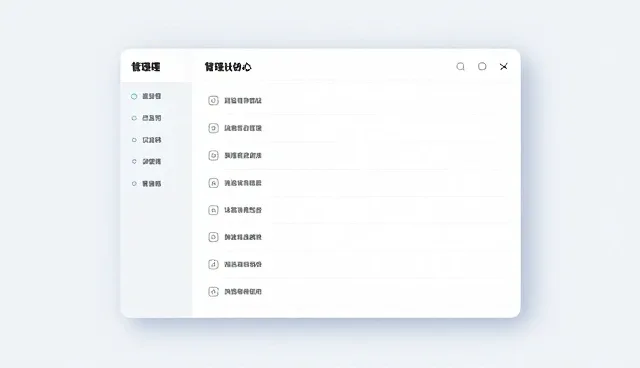Image resolution: width=640 pixels, height=368 pixels.
Task: Open the second sidebar menu label
Action: 151,118
